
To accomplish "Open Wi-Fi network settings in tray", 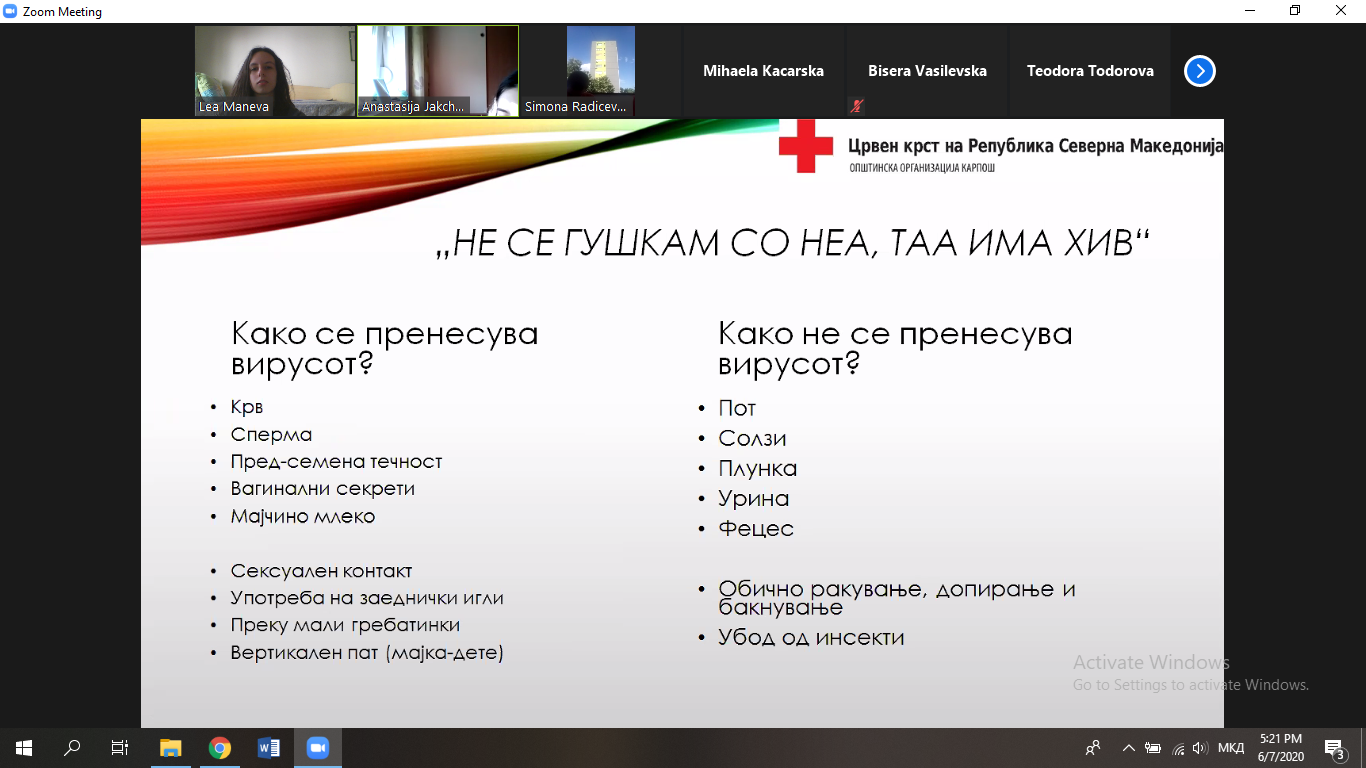I will pos(1178,748).
